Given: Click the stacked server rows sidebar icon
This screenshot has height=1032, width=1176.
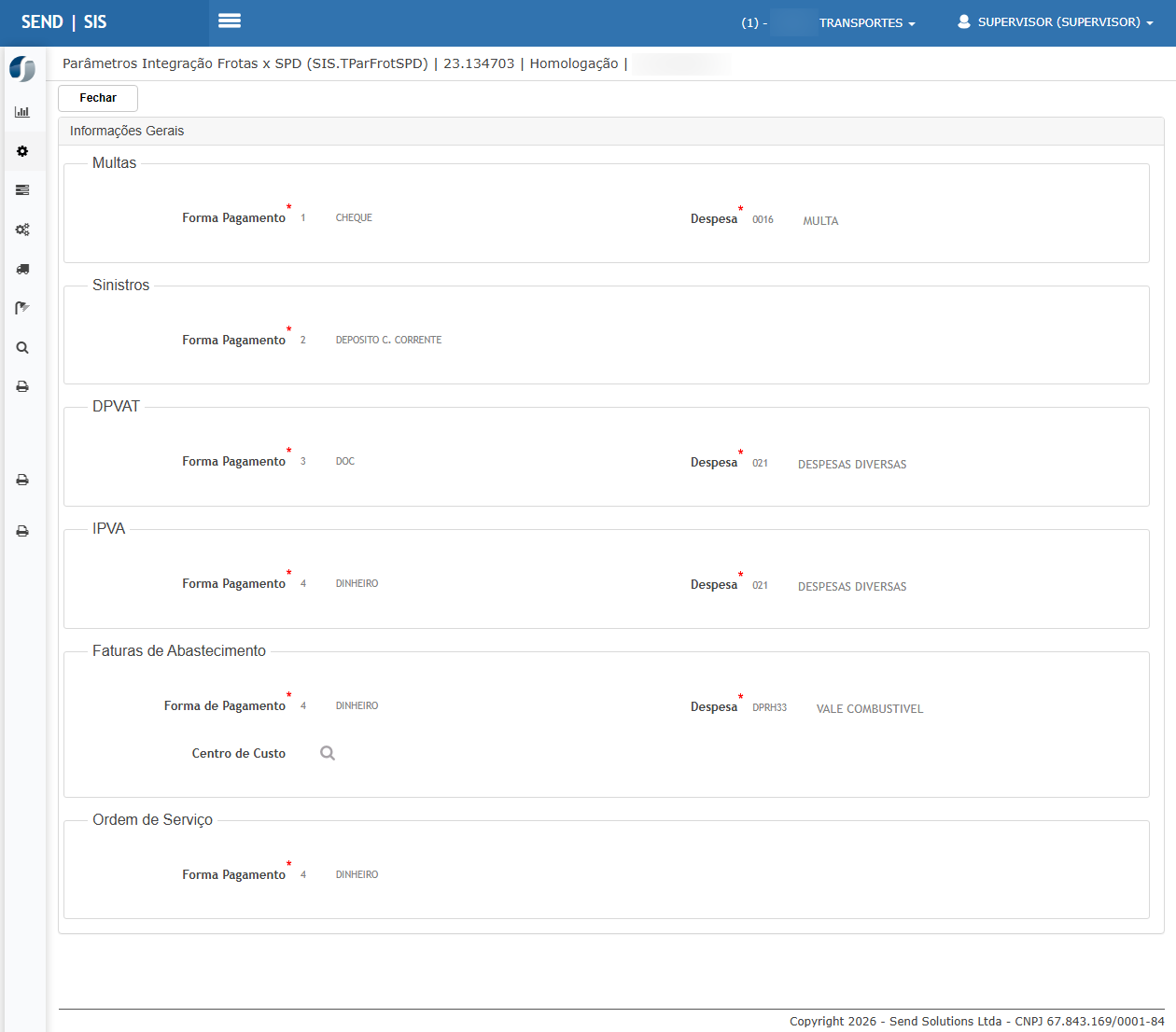Looking at the screenshot, I should [x=22, y=190].
